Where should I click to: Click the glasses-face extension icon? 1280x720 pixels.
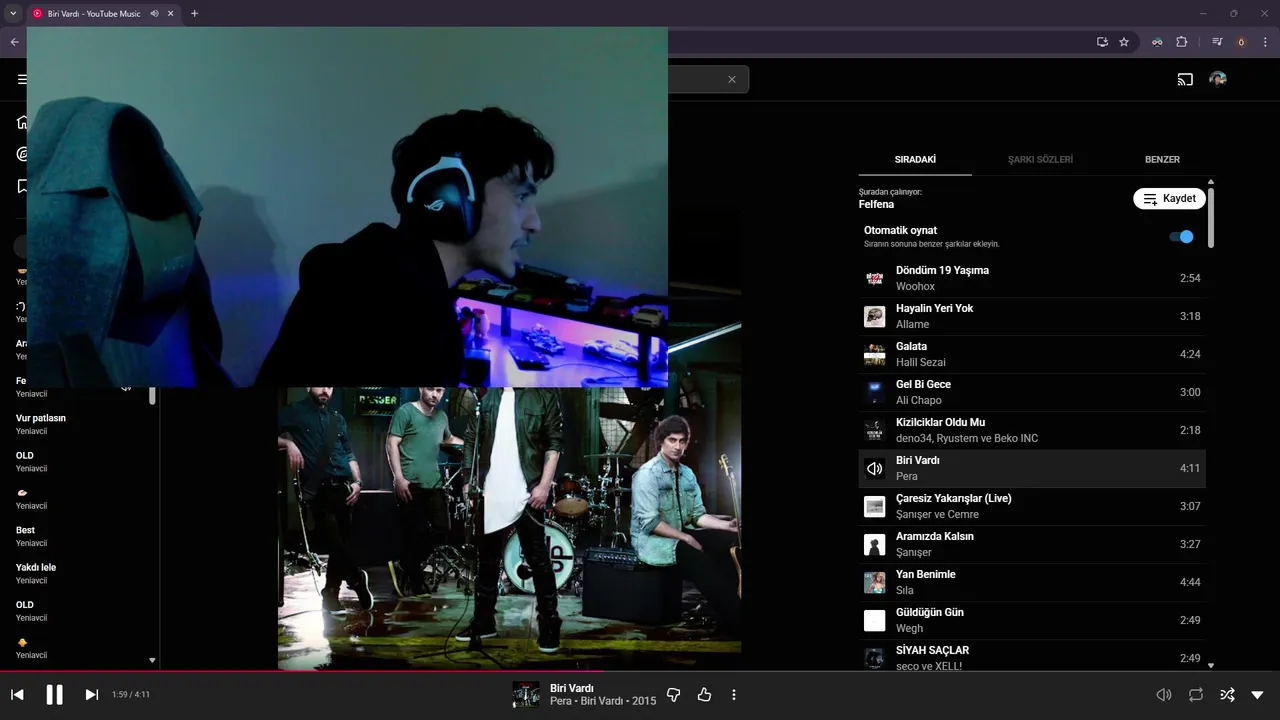(x=1157, y=42)
